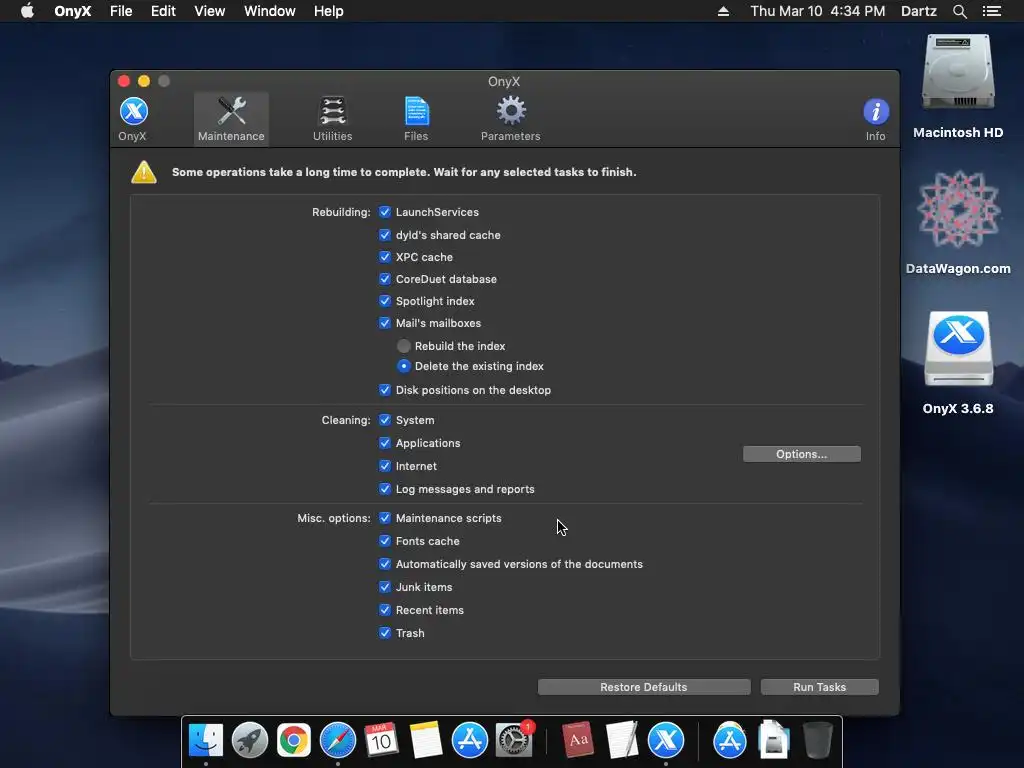Image resolution: width=1024 pixels, height=768 pixels.
Task: Click Restore Defaults
Action: pos(644,687)
